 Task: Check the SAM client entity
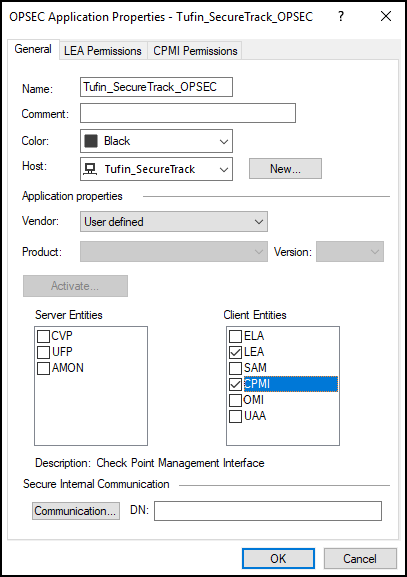[236, 368]
